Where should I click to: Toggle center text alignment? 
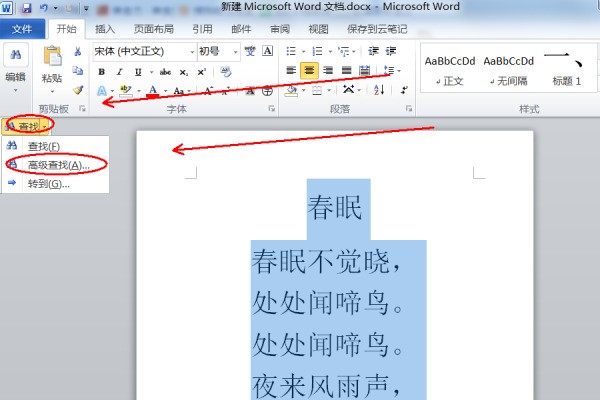tap(309, 70)
